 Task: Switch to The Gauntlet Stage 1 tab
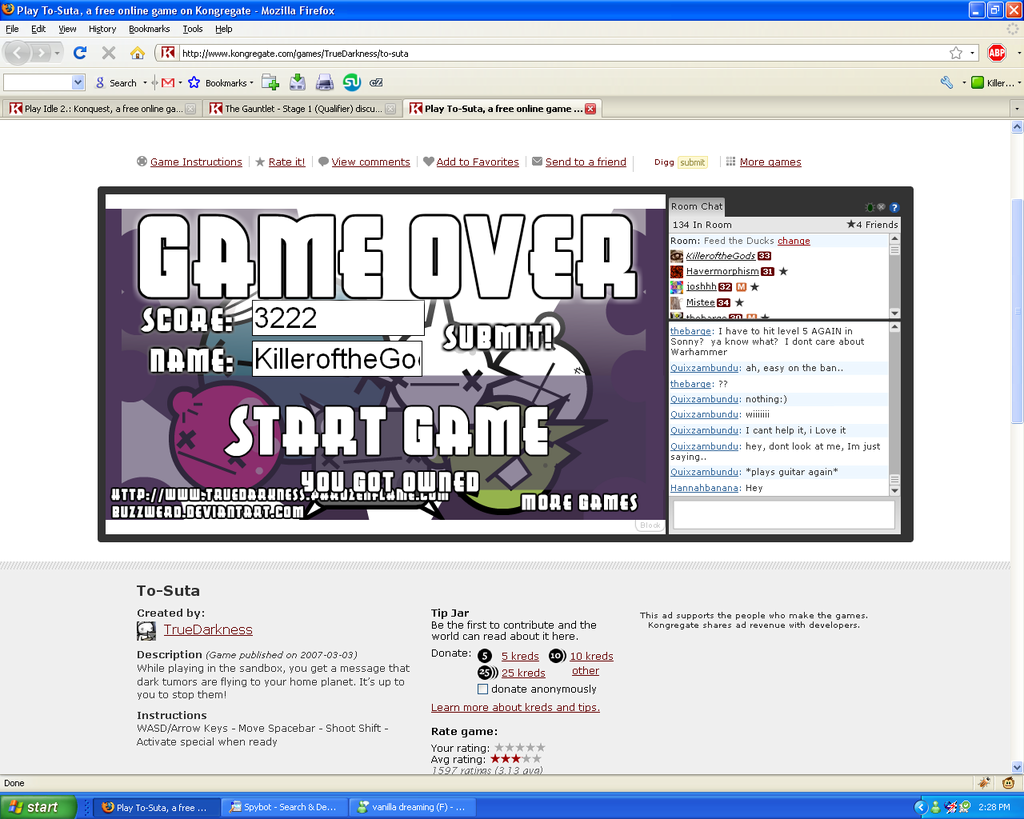(302, 108)
